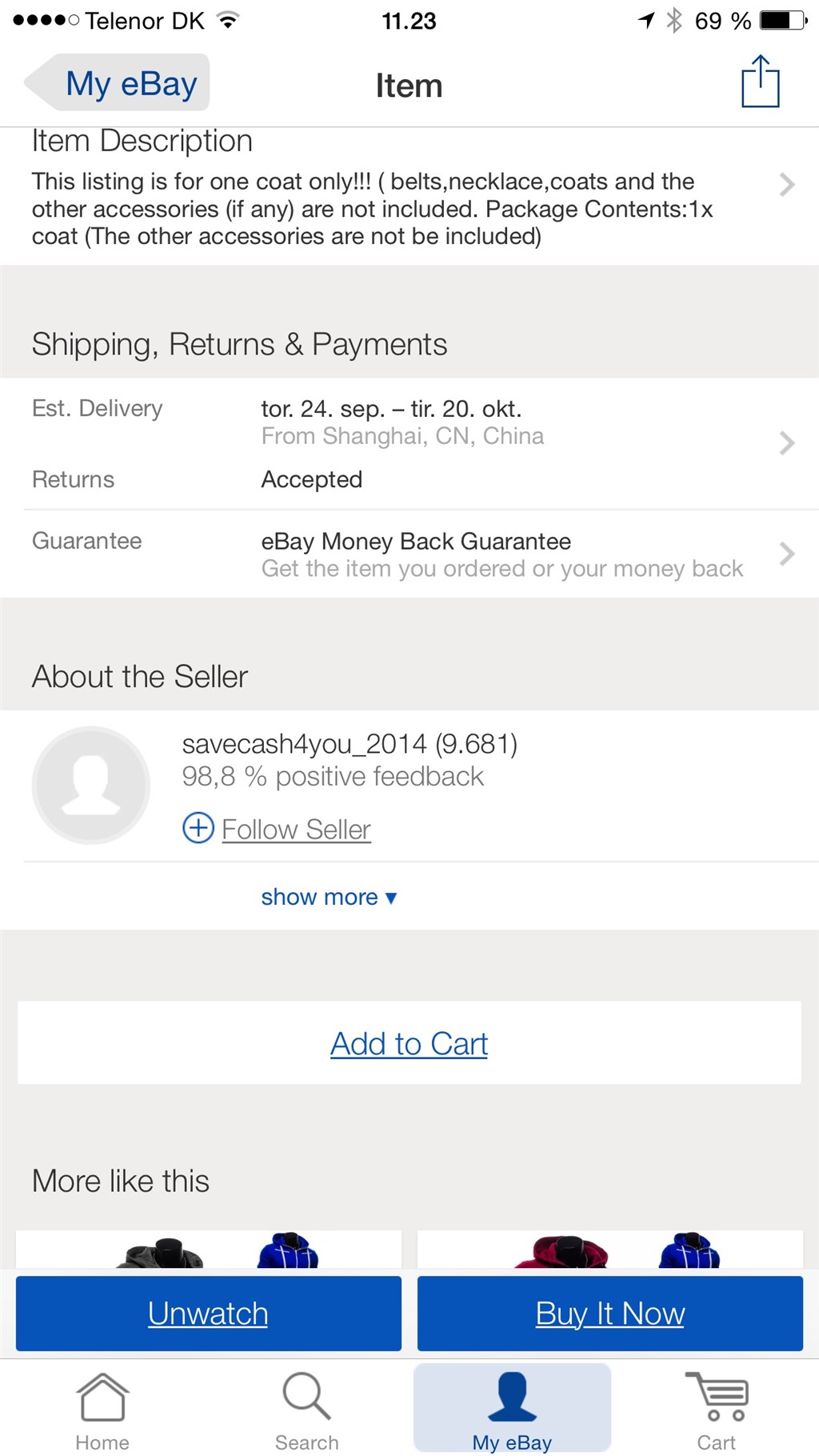Open shipping and delivery details chevron

[787, 442]
